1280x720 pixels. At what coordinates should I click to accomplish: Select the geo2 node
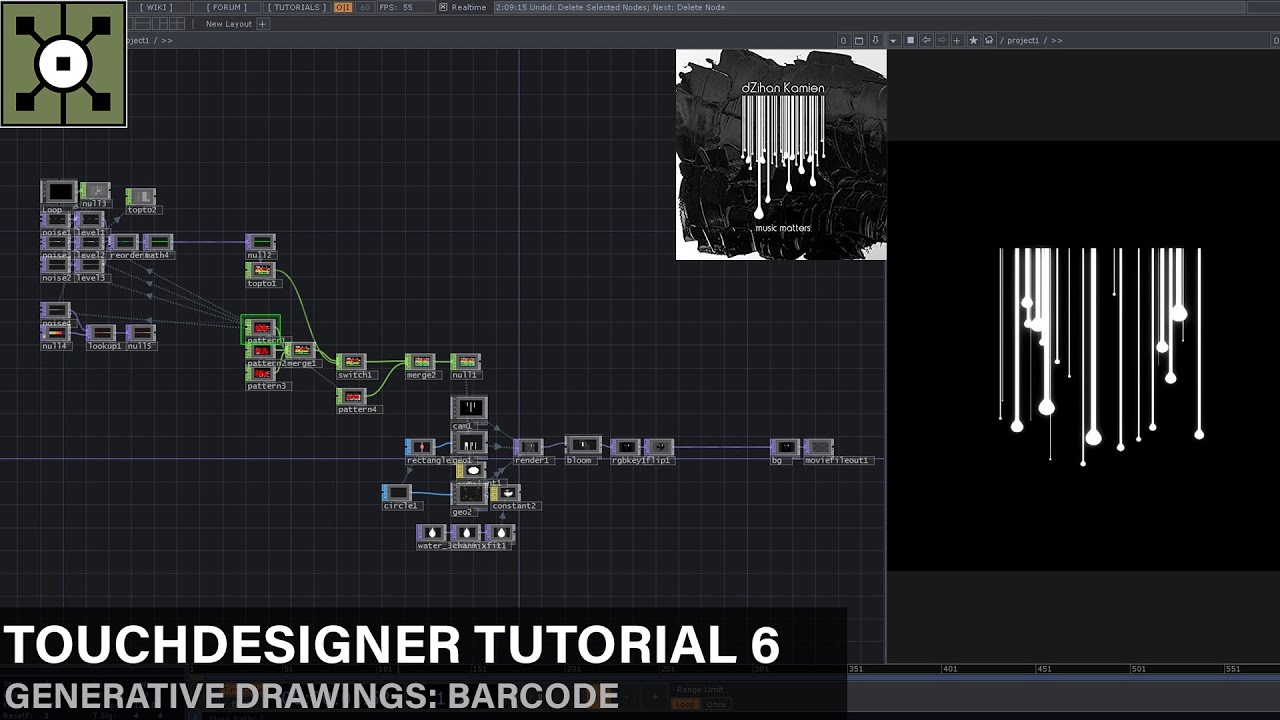[x=468, y=494]
